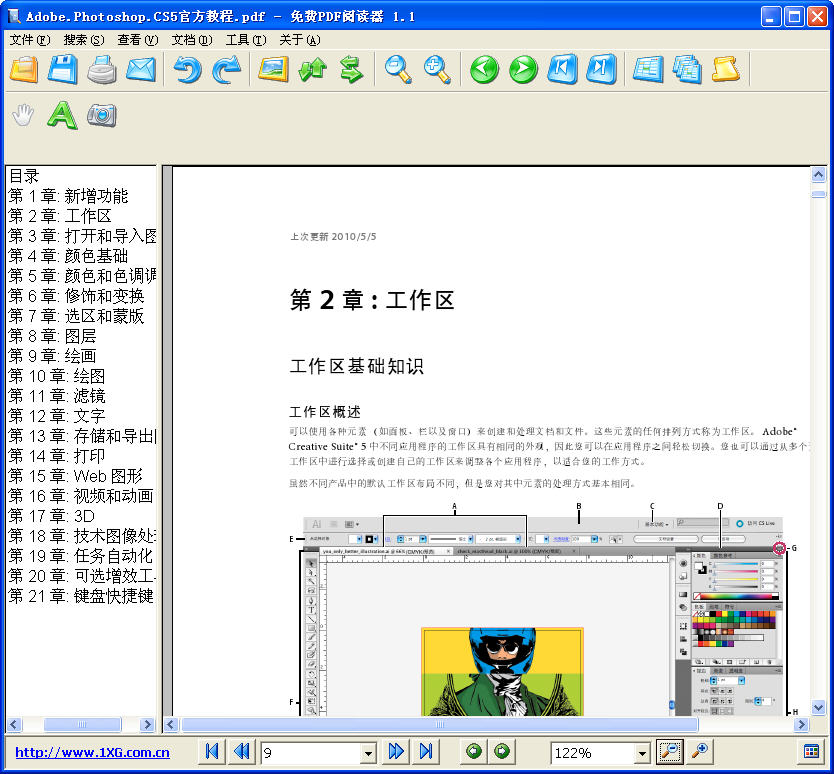Go to 第 17 章: 3D bookmark

click(52, 516)
